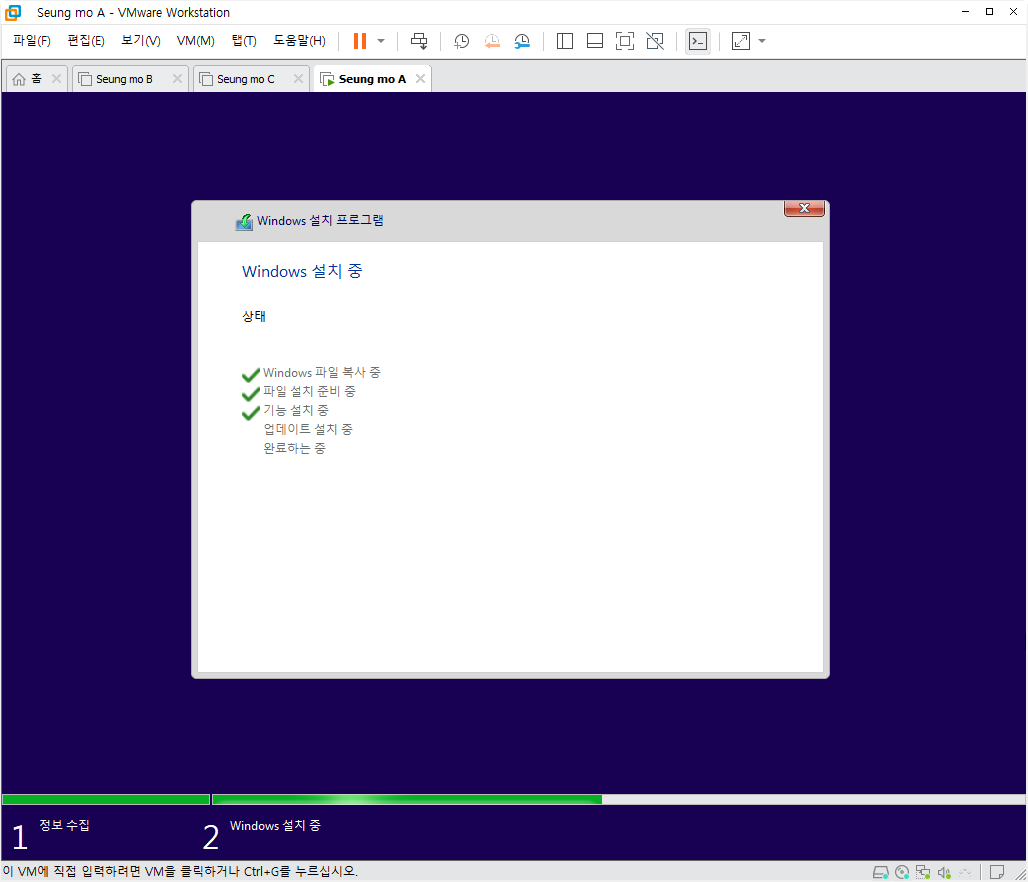Close the Seung mo B tab
Viewport: 1028px width, 882px height.
coord(177,79)
